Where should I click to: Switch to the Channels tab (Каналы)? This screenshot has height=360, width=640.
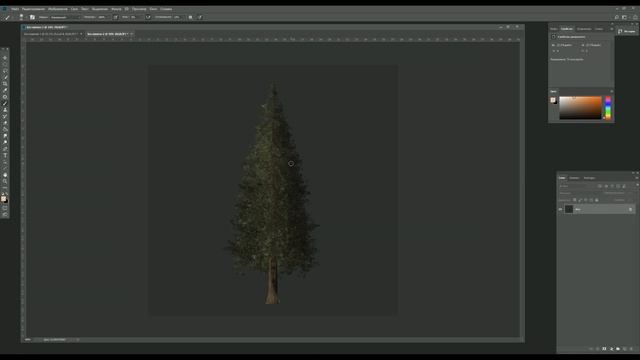click(x=574, y=178)
